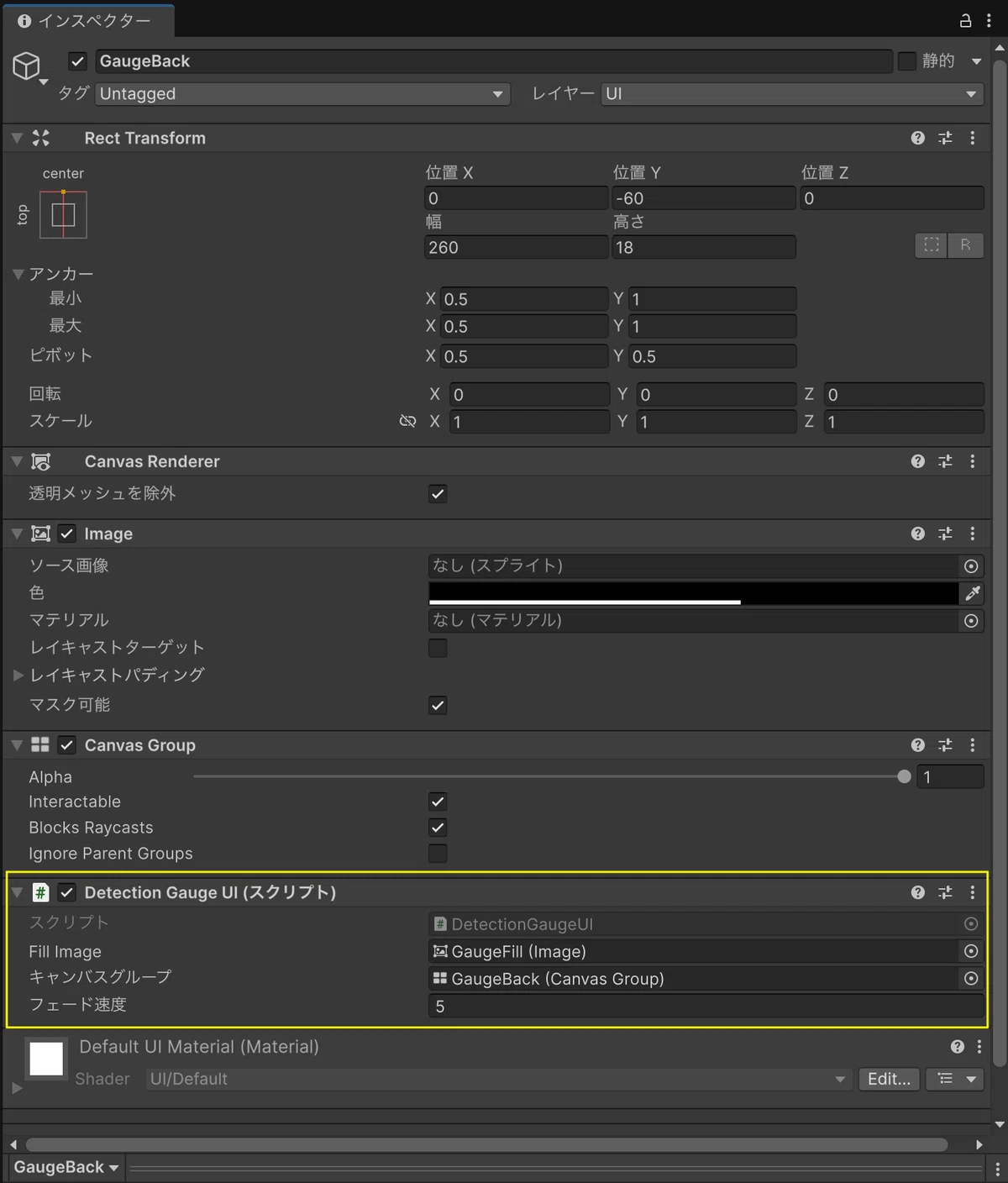Toggle 透明メッシュを除外 checkbox

[438, 494]
